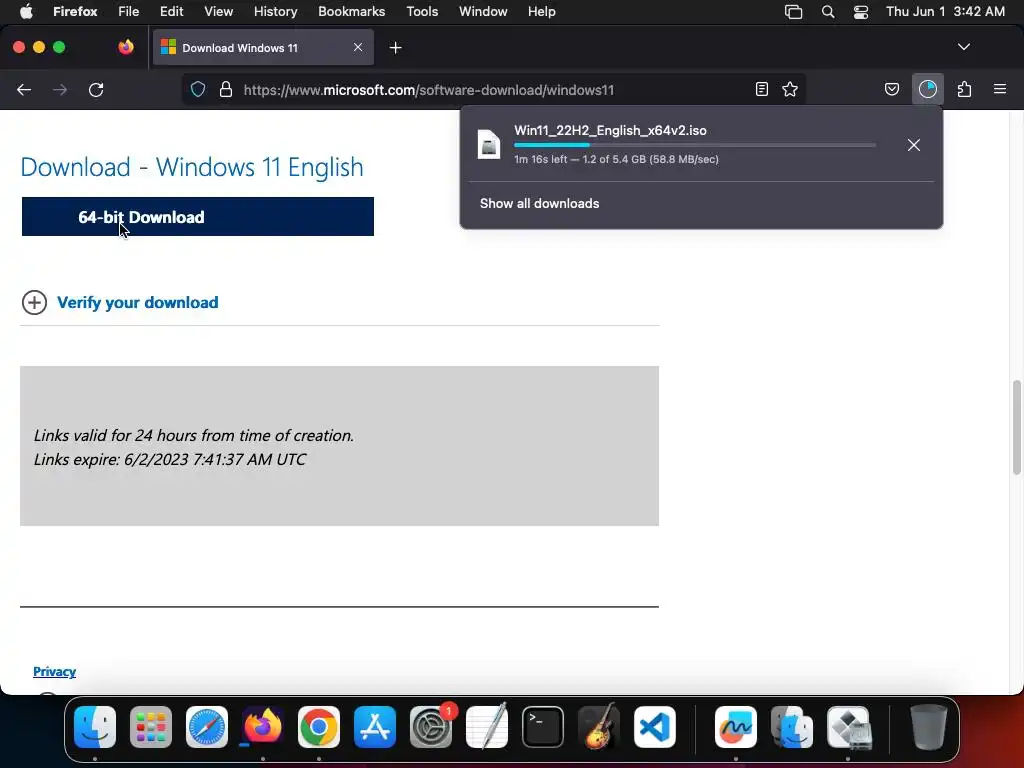1024x768 pixels.
Task: Click the page vertical scrollbar thumb
Action: (1017, 427)
